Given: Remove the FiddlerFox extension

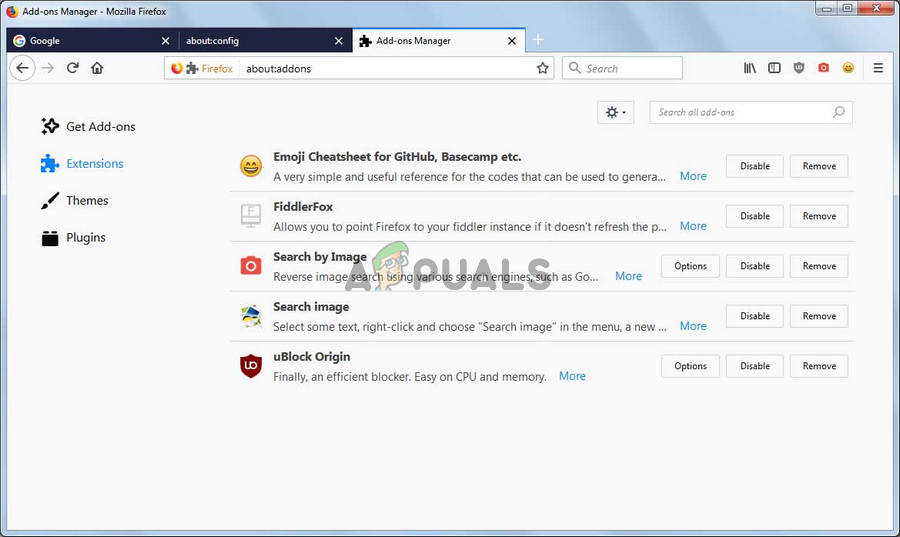Looking at the screenshot, I should (818, 216).
